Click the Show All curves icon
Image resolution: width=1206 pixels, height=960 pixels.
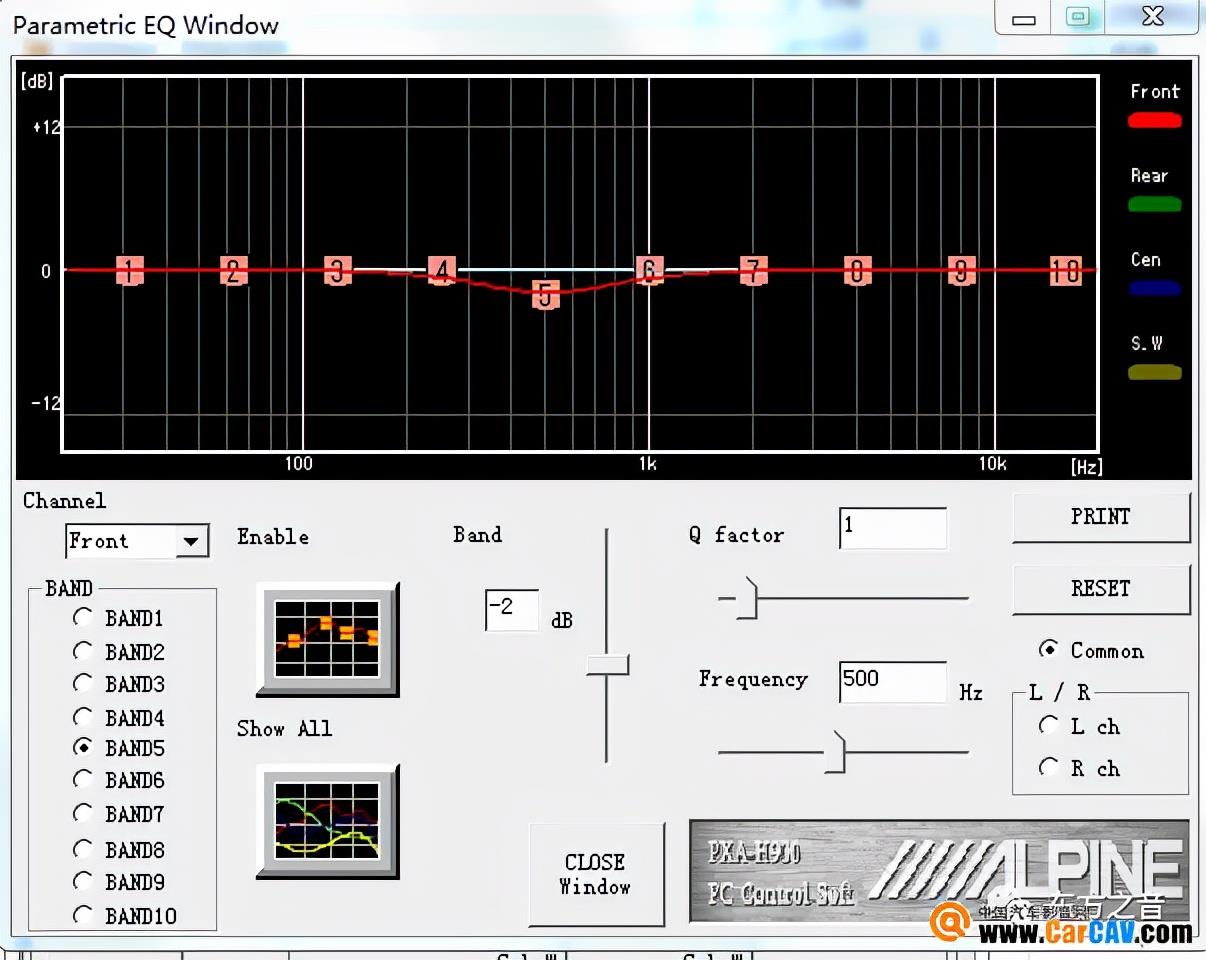(327, 820)
